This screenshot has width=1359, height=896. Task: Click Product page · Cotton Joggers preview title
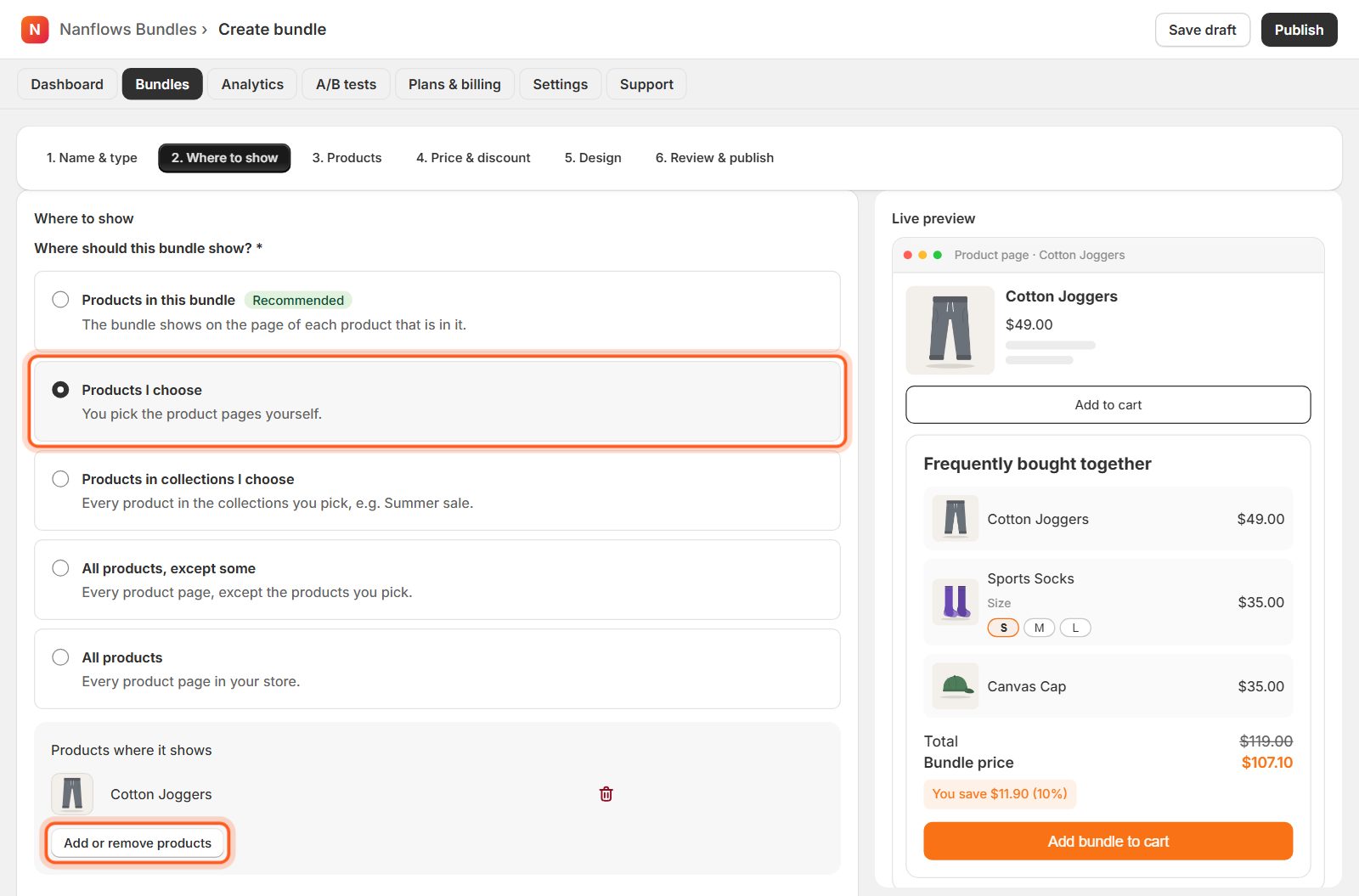pyautogui.click(x=1039, y=255)
